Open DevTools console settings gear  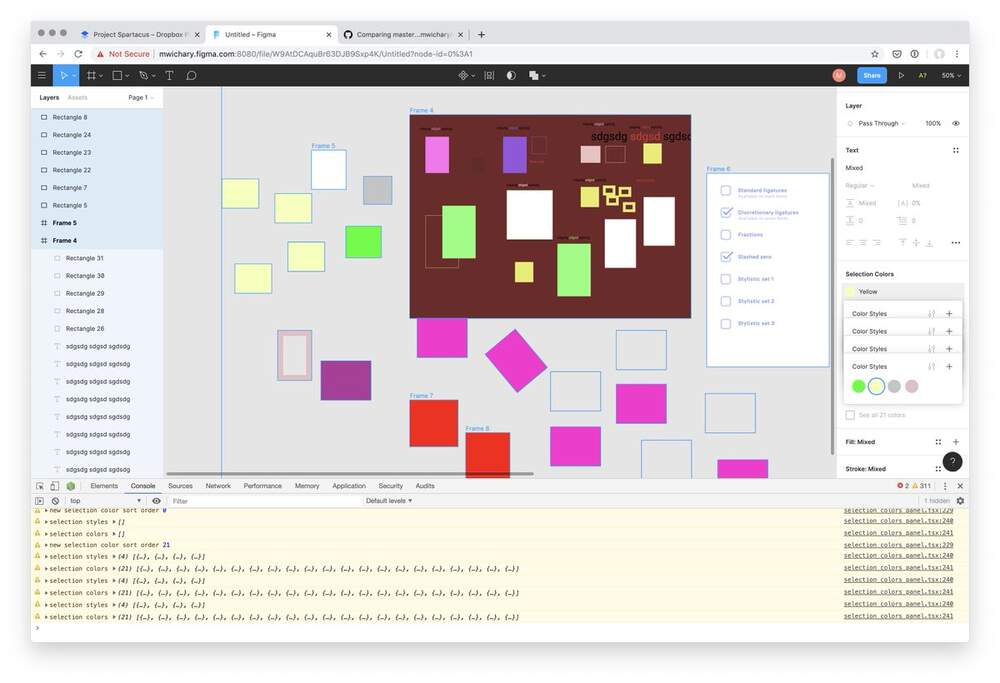960,500
